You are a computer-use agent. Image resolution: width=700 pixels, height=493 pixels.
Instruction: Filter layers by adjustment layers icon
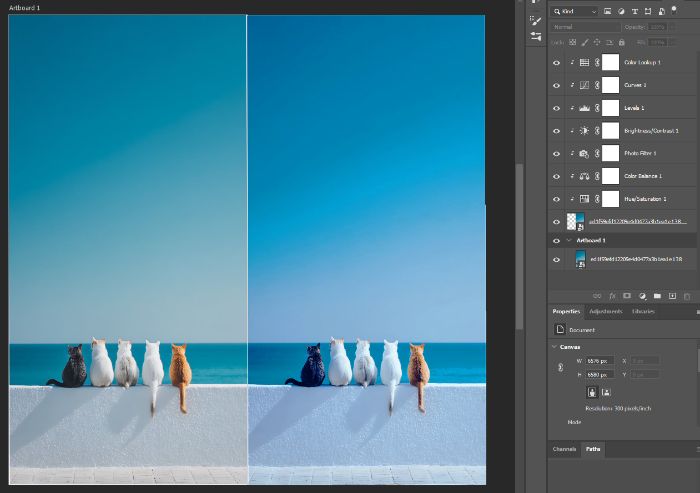[621, 12]
